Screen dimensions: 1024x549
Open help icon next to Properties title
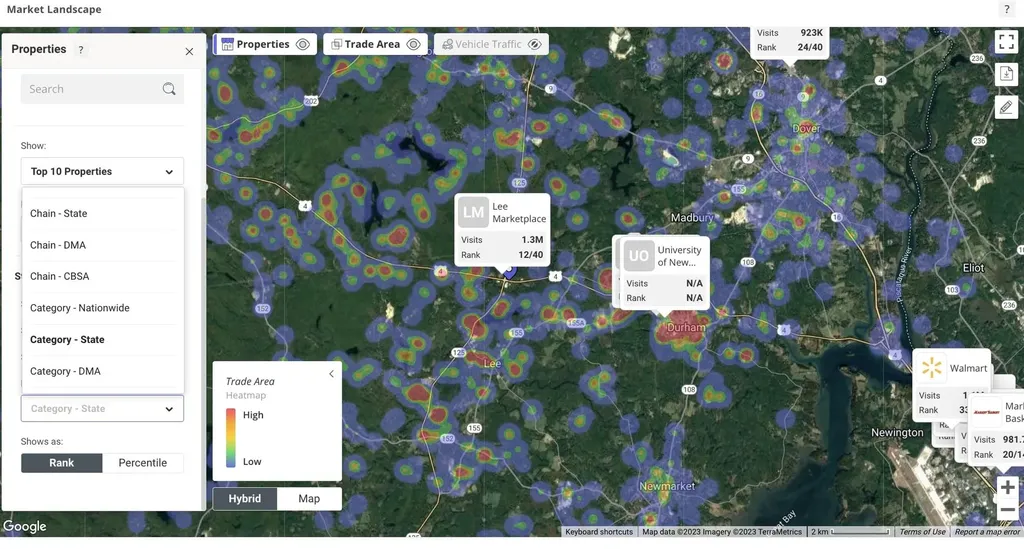pyautogui.click(x=81, y=50)
